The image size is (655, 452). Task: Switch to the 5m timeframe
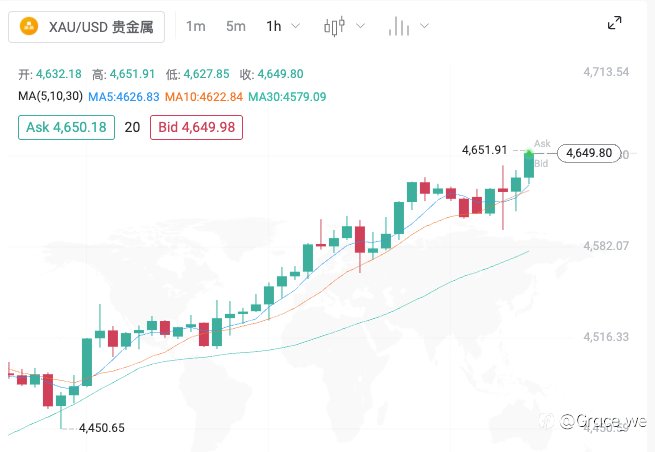point(236,26)
